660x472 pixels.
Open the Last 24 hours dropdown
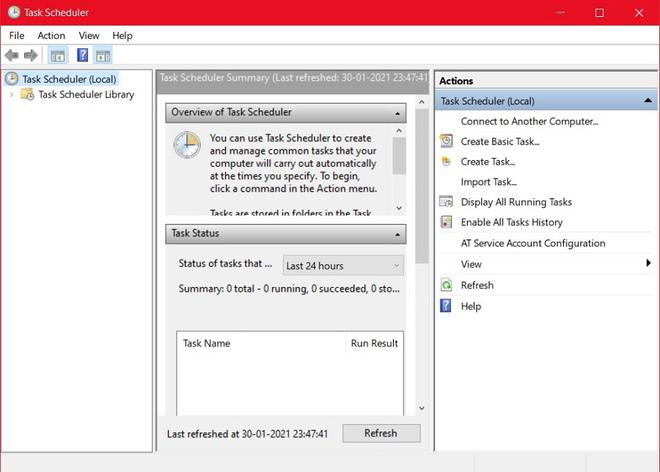tap(343, 266)
